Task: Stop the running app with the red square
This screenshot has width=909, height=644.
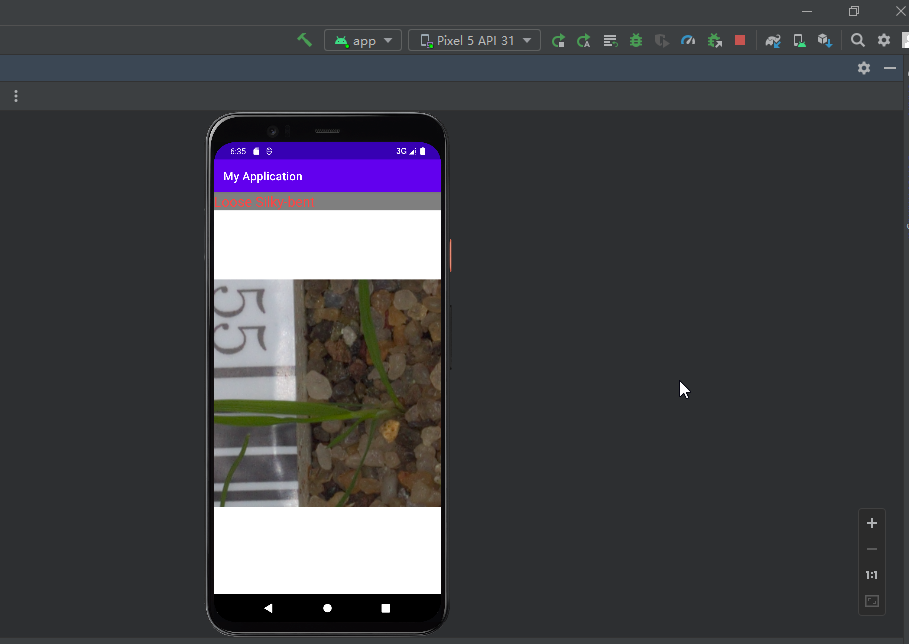Action: [x=740, y=40]
